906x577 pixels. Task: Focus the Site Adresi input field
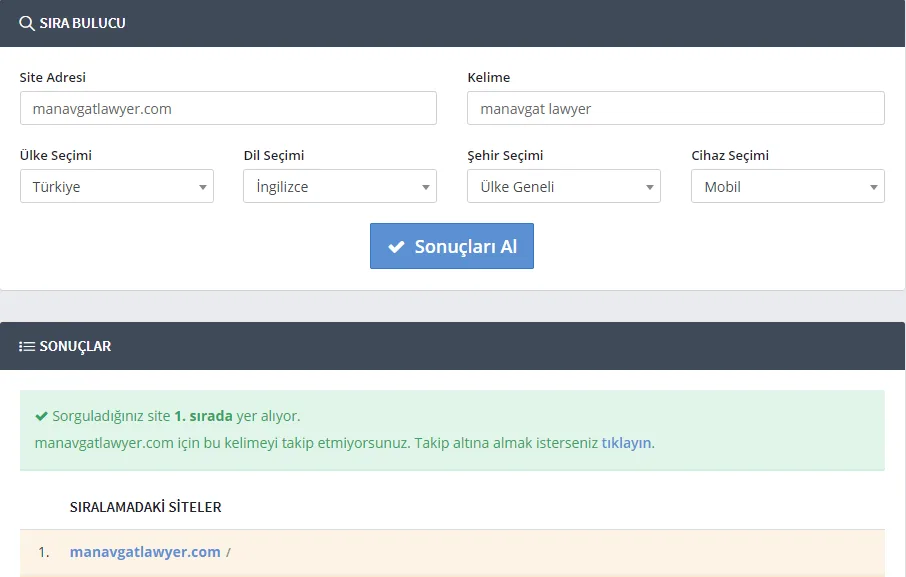228,108
